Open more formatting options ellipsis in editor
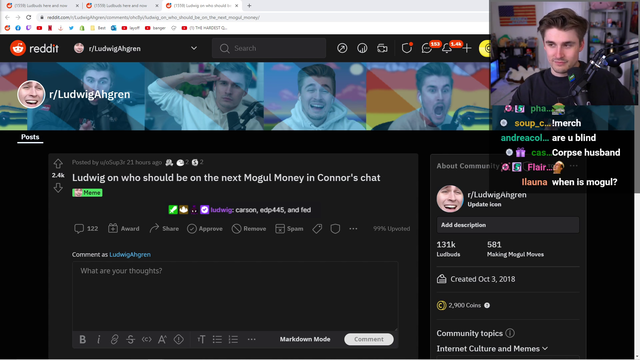Image resolution: width=640 pixels, height=360 pixels. pos(251,339)
